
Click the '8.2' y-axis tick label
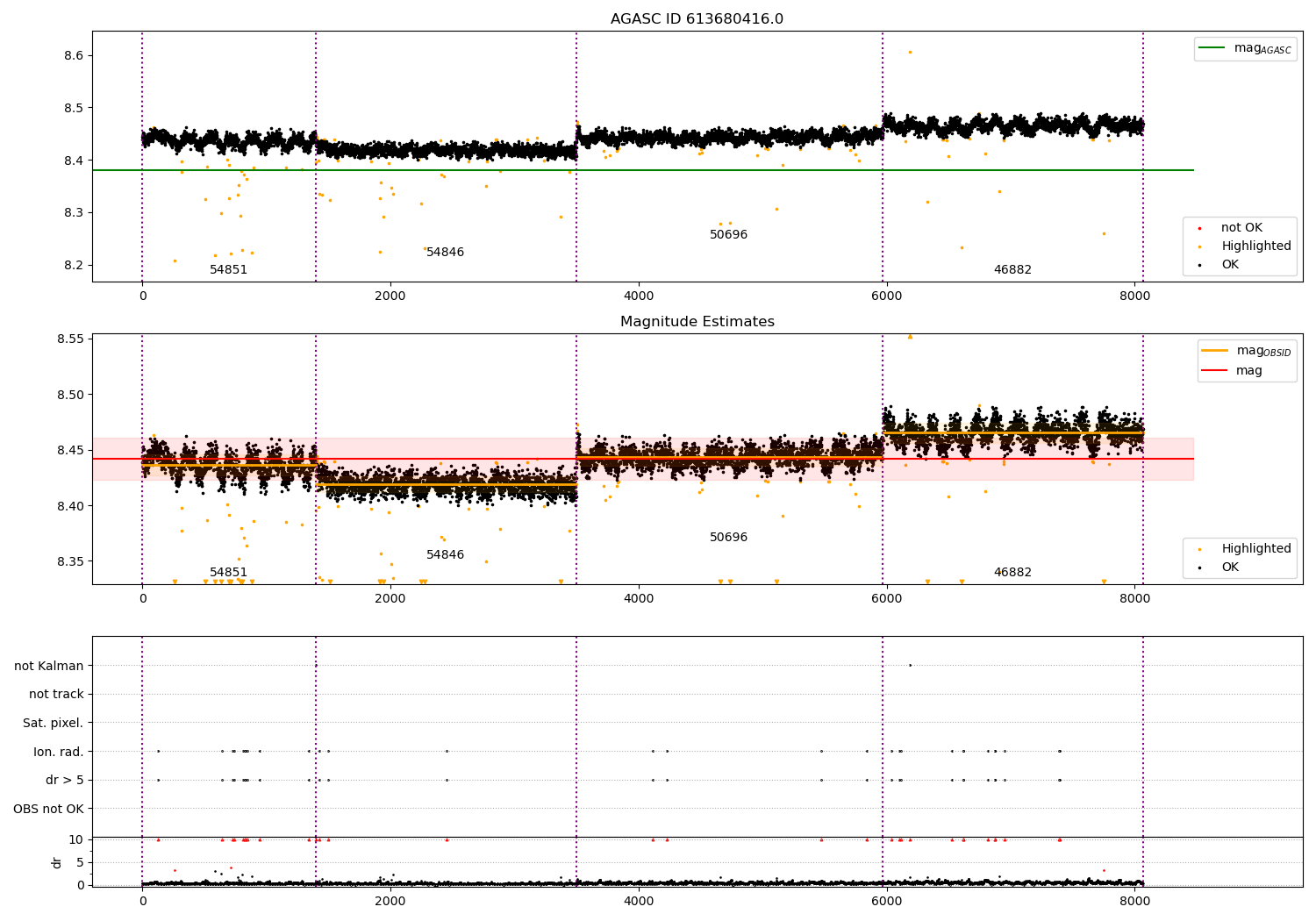click(x=74, y=266)
